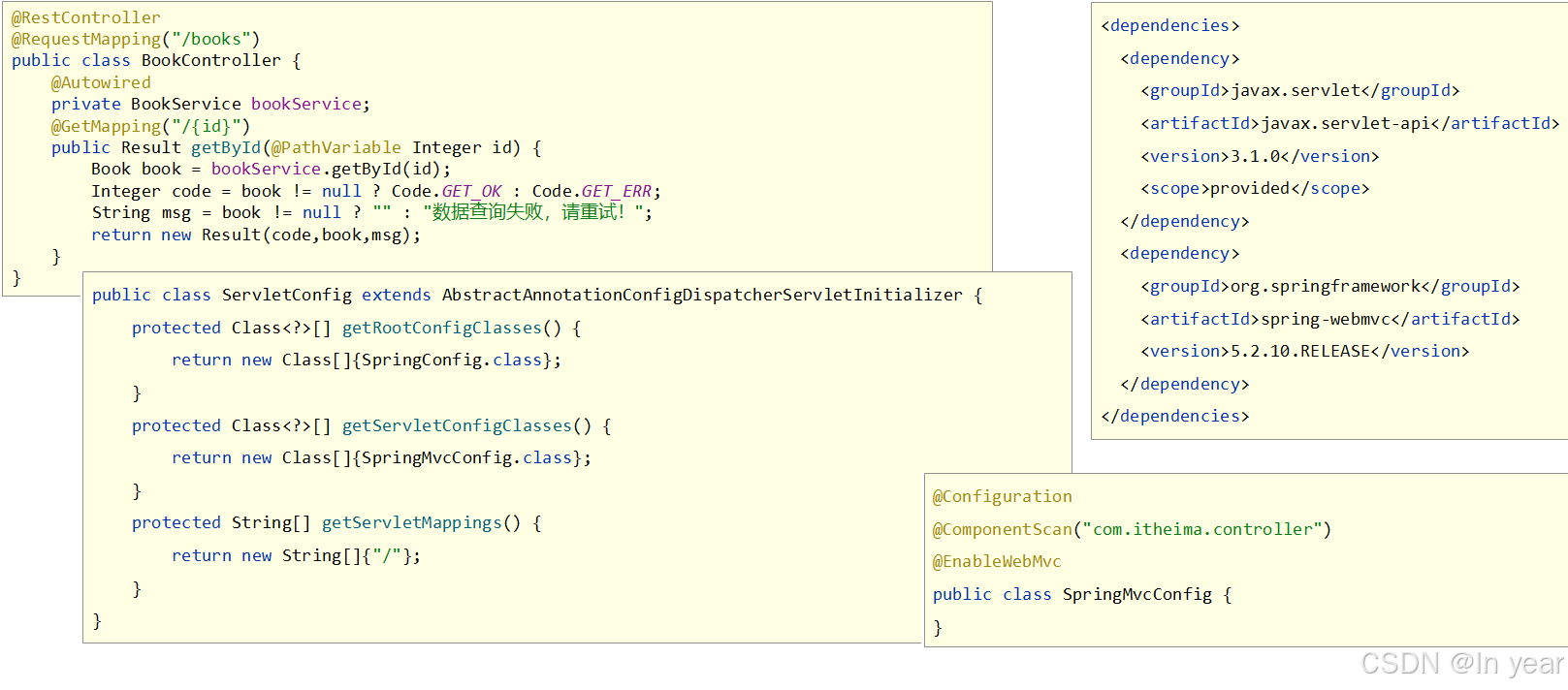Select the @RequestMapping("/books") line

coord(136,39)
